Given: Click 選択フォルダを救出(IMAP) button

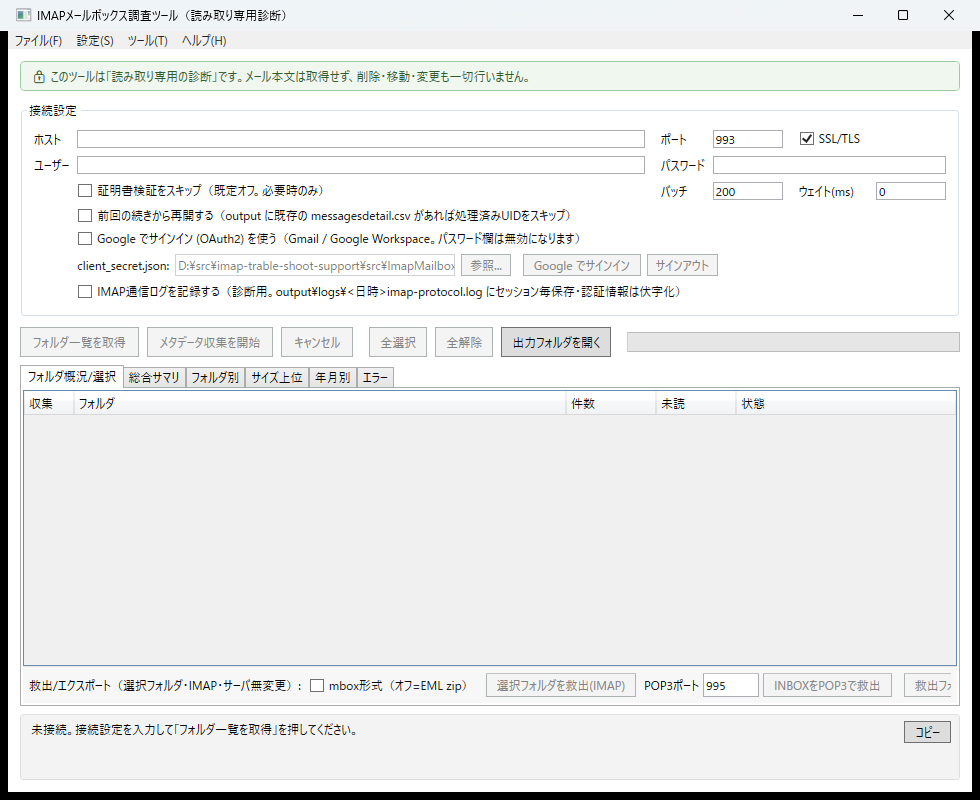Looking at the screenshot, I should coord(561,686).
